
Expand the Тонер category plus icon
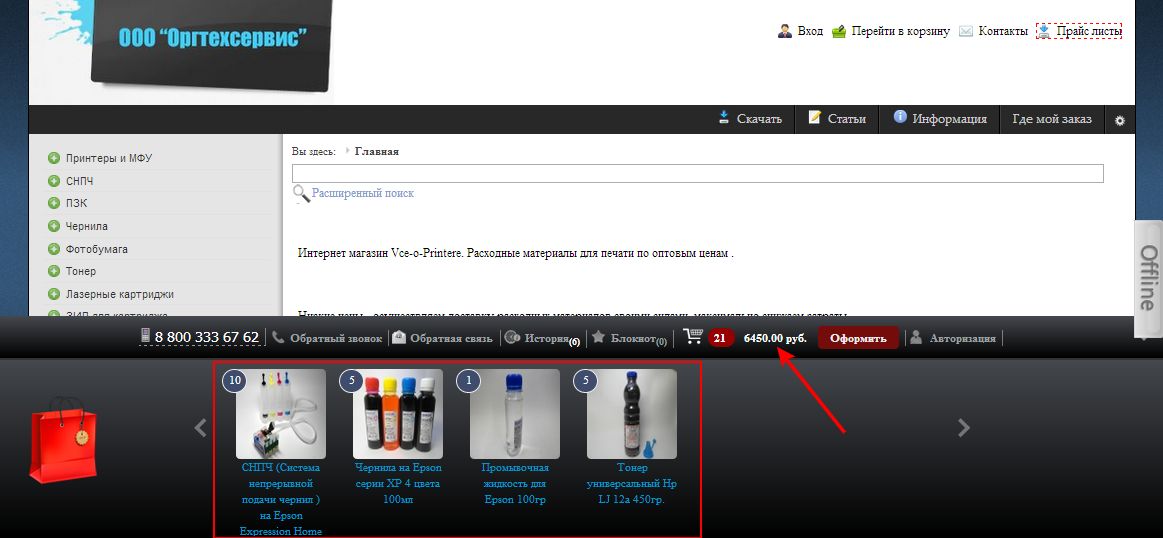click(x=53, y=272)
